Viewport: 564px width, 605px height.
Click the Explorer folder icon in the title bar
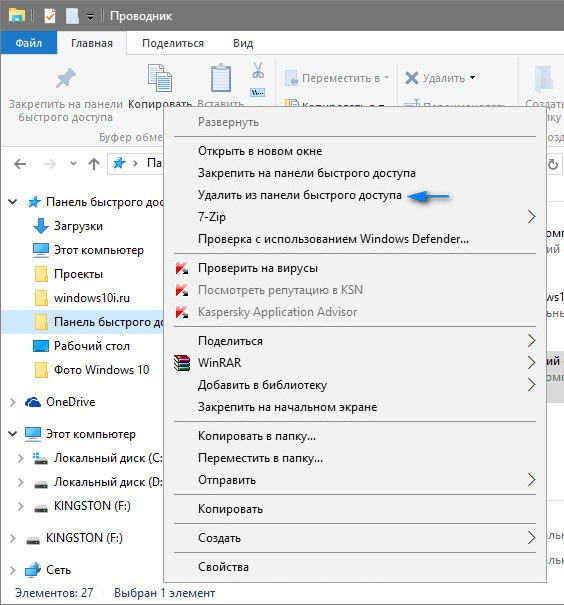click(x=17, y=16)
